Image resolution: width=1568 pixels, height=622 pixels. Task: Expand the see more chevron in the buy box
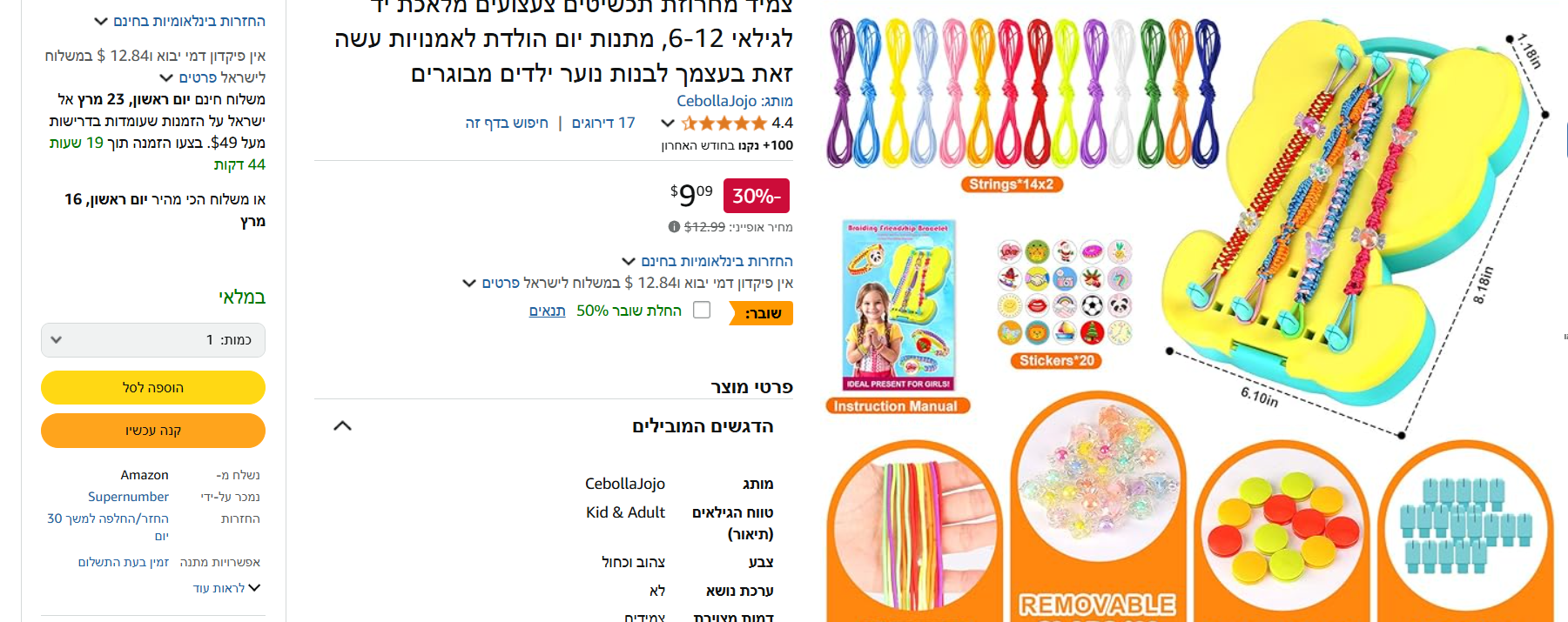pos(254,588)
